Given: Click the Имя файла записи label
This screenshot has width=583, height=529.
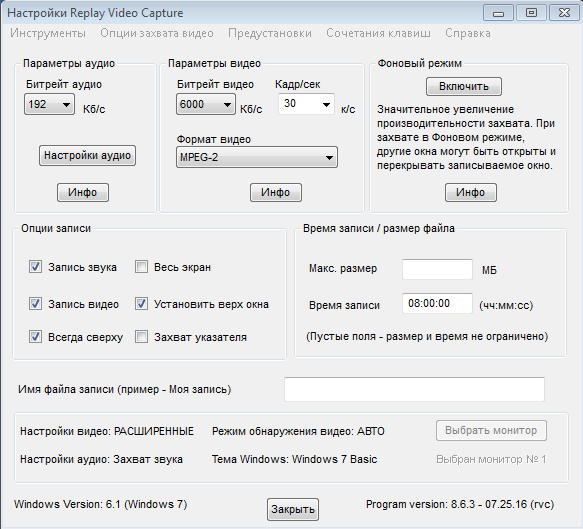Looking at the screenshot, I should tap(125, 389).
